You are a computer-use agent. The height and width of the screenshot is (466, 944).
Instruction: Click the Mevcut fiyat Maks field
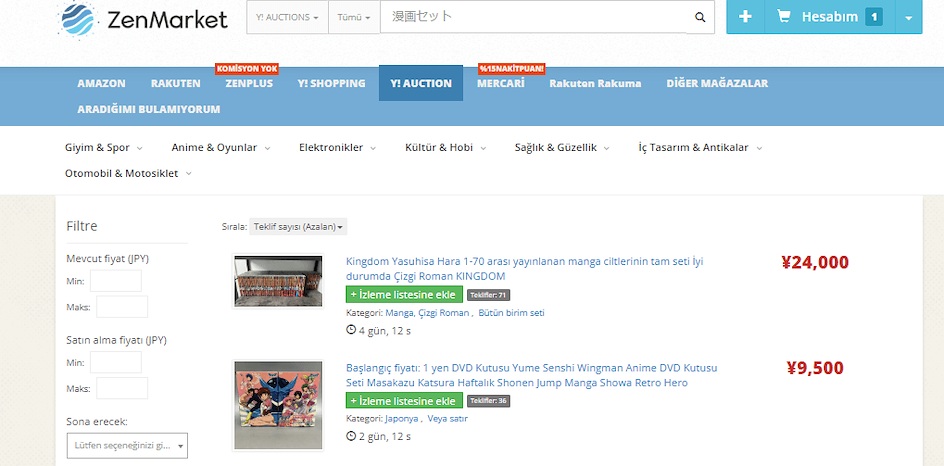tap(122, 307)
